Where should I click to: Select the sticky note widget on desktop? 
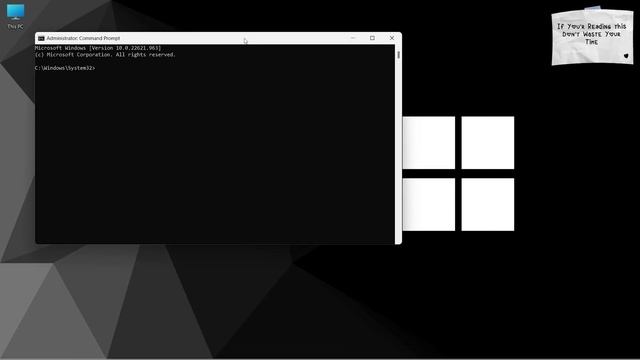(x=592, y=36)
